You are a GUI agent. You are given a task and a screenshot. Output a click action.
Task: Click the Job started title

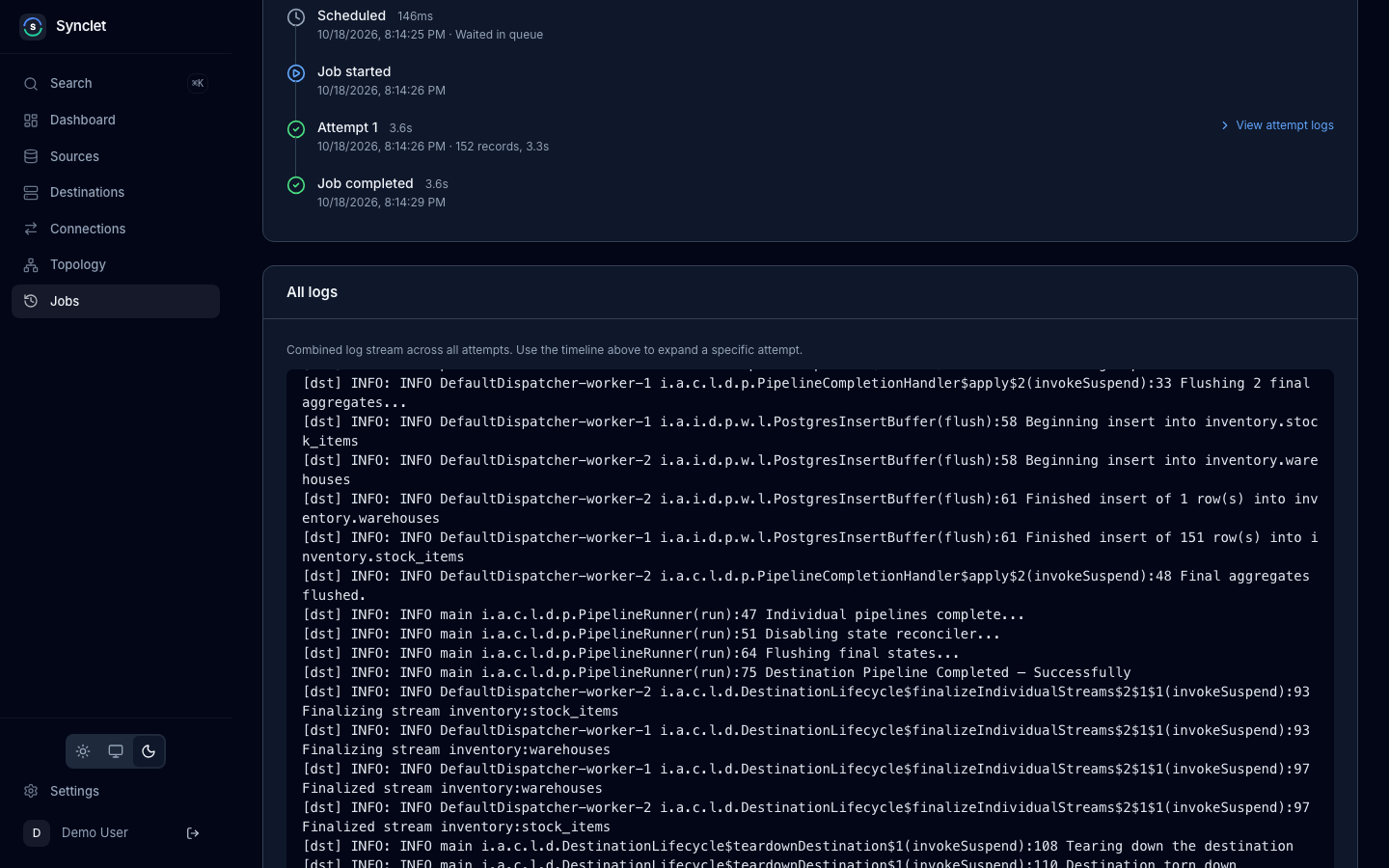[x=354, y=71]
